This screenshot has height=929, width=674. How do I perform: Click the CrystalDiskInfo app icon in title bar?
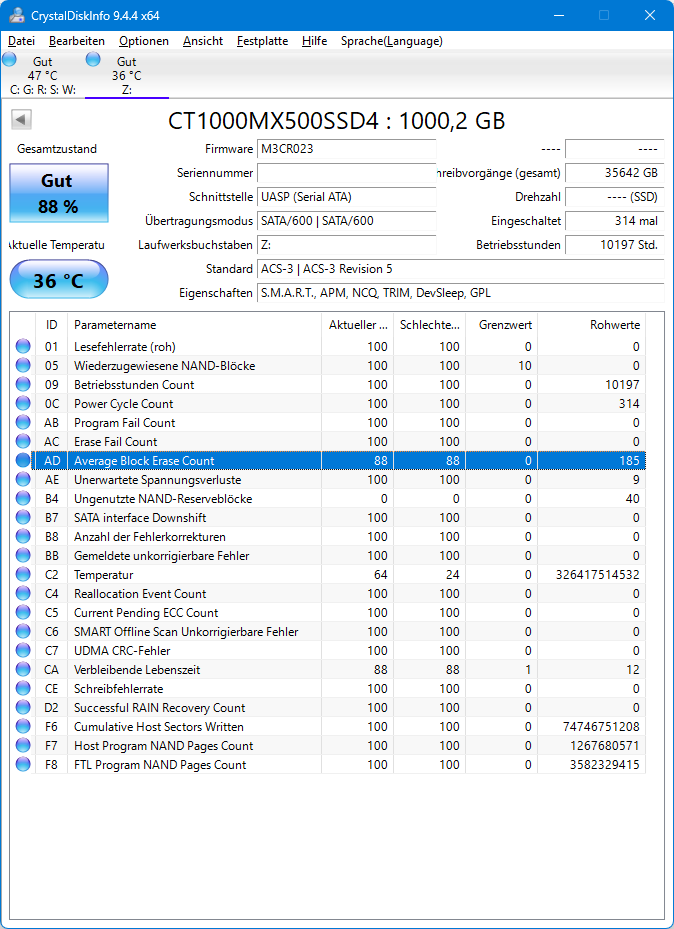point(17,15)
